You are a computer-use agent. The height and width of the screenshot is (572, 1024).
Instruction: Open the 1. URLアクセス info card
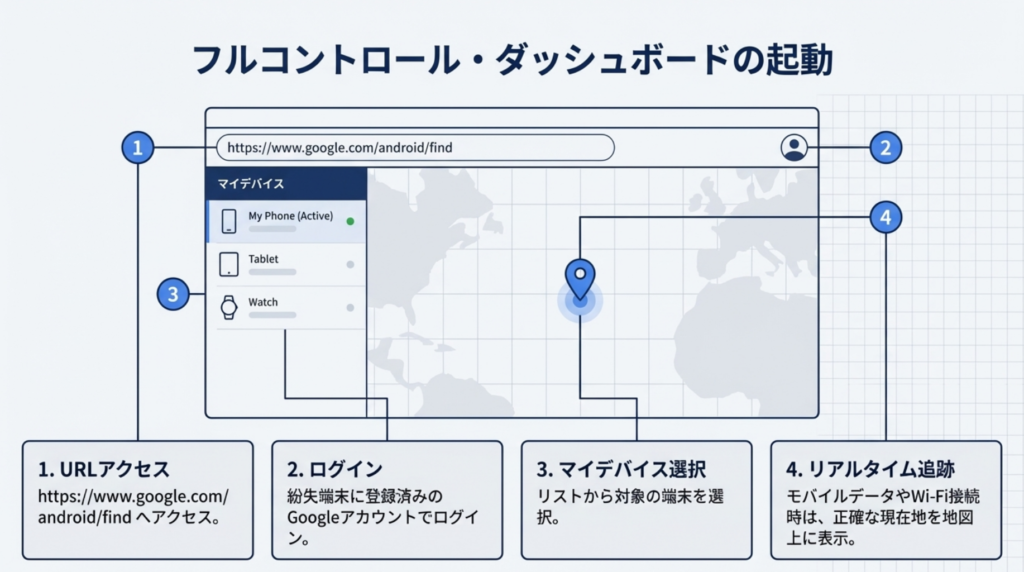(138, 499)
